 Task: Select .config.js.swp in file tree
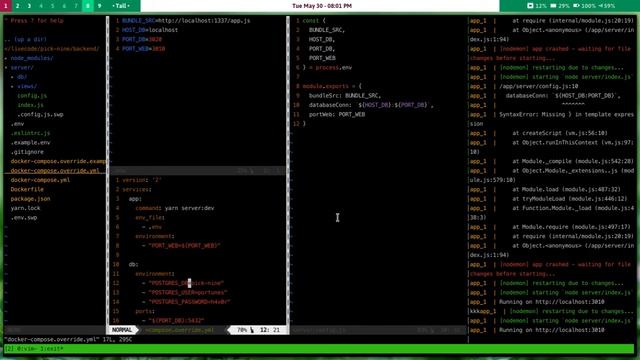(40, 114)
